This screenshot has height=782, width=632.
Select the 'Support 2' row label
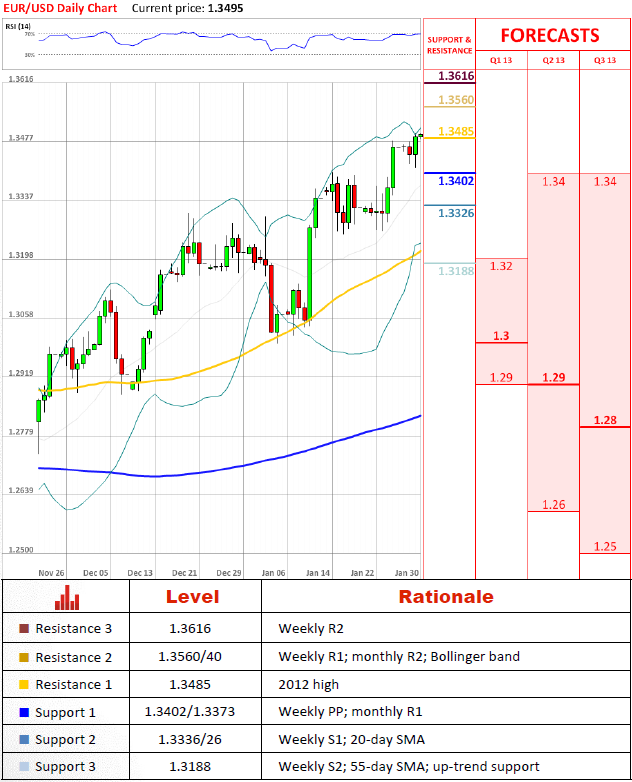click(x=65, y=740)
